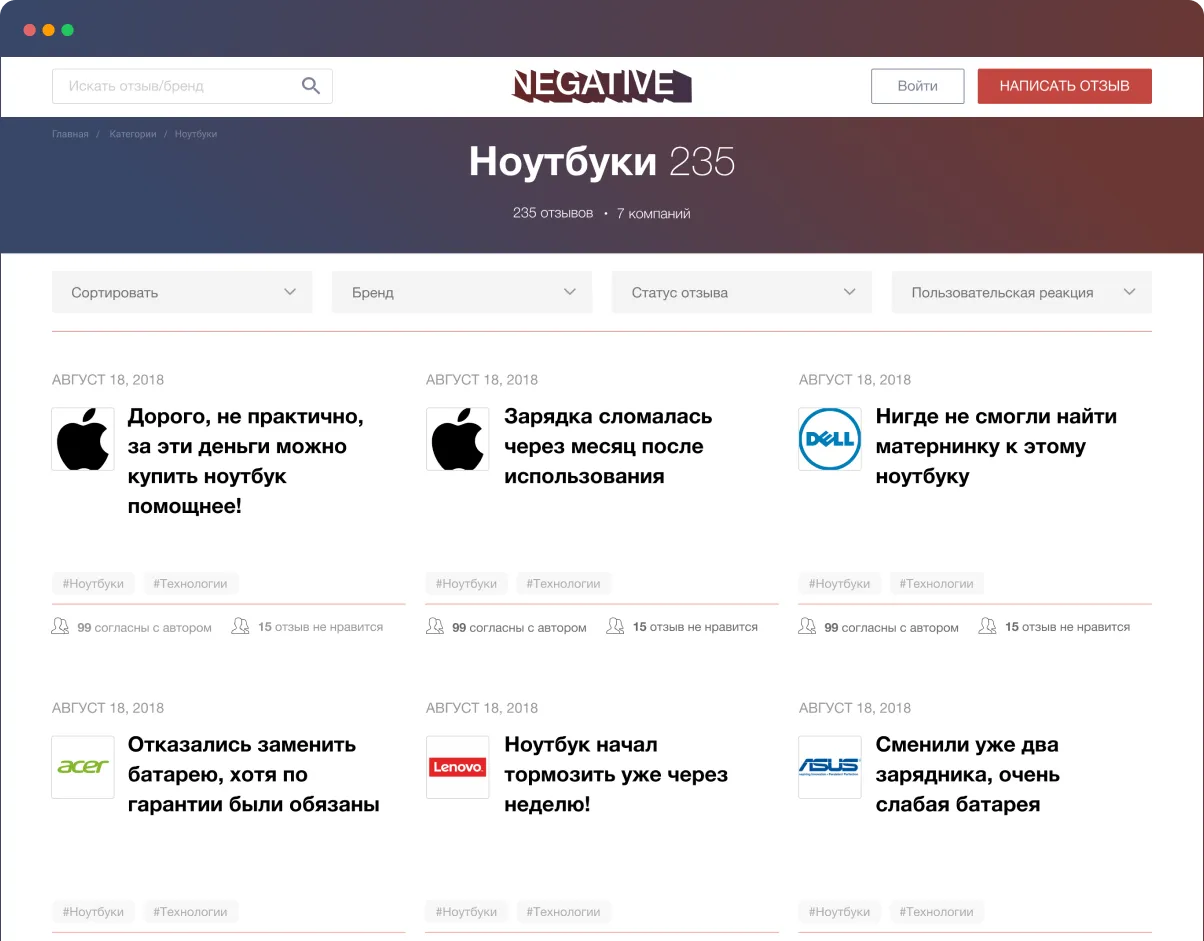This screenshot has height=941, width=1204.
Task: Click the '235 отзывов' count text
Action: tap(553, 213)
